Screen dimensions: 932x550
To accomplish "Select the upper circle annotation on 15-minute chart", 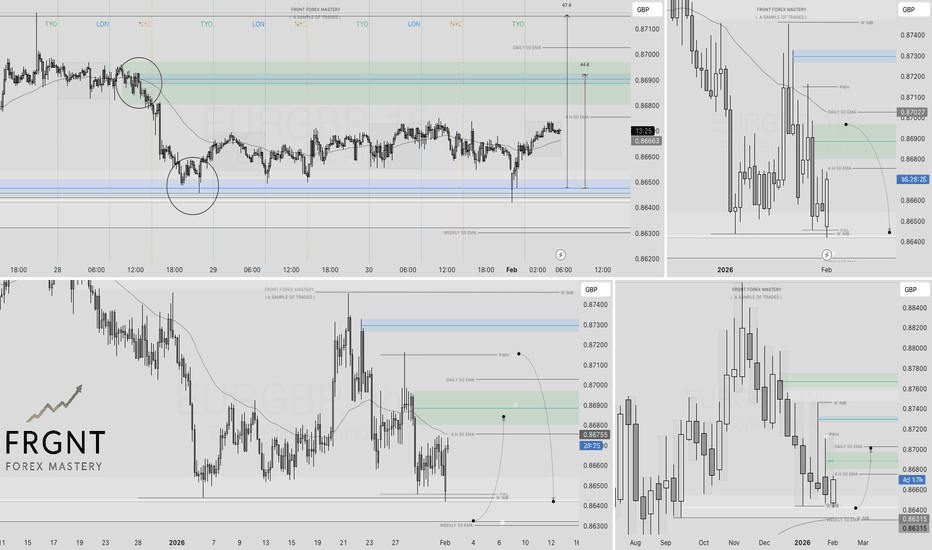I will pyautogui.click(x=139, y=83).
